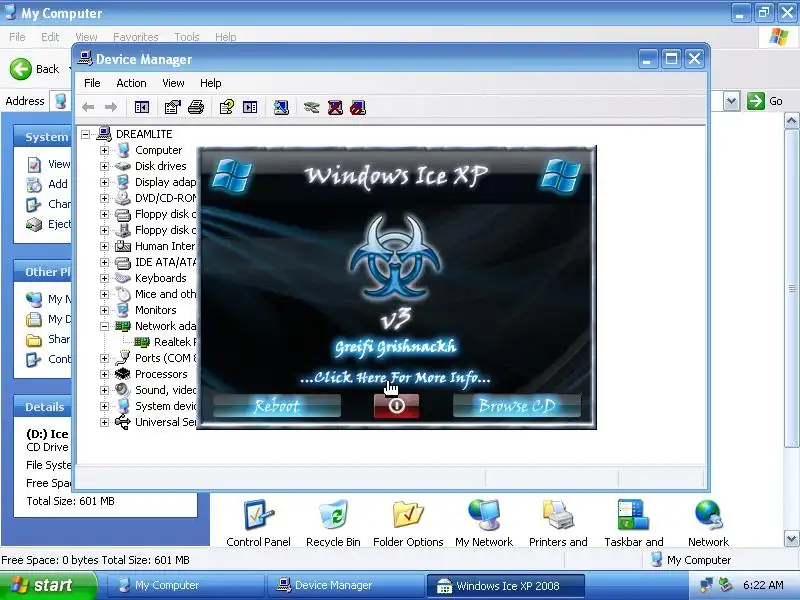
Task: Click the Safely Remove Hardware tray icon
Action: [725, 585]
